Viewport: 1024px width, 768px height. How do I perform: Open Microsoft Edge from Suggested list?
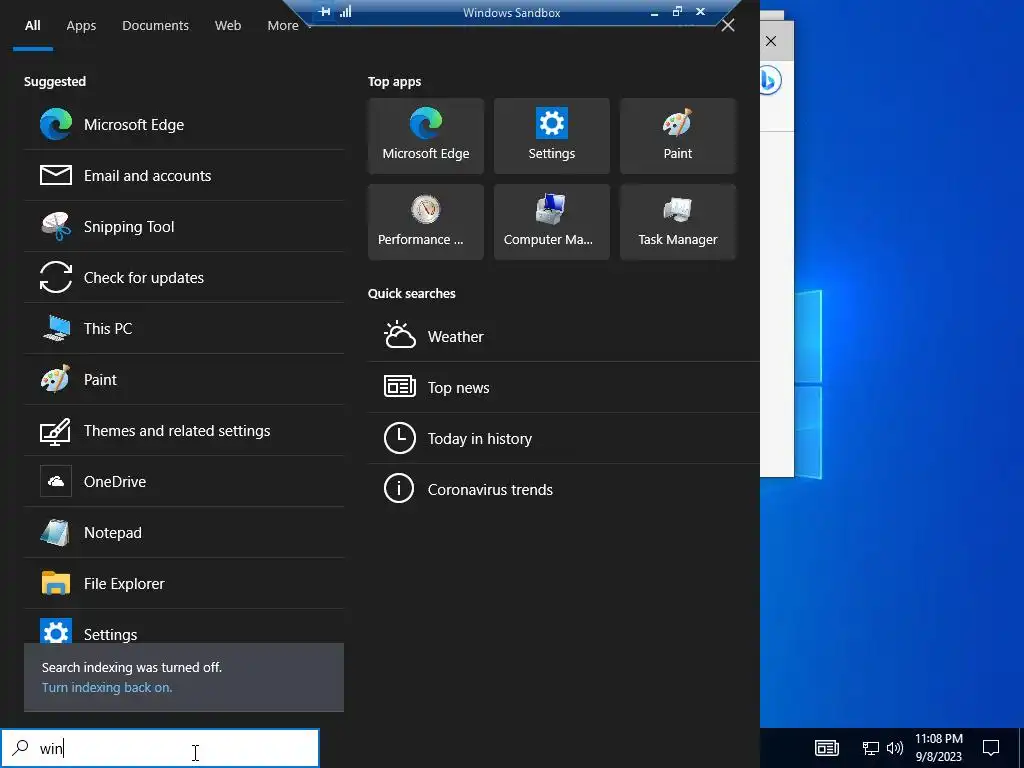(184, 124)
